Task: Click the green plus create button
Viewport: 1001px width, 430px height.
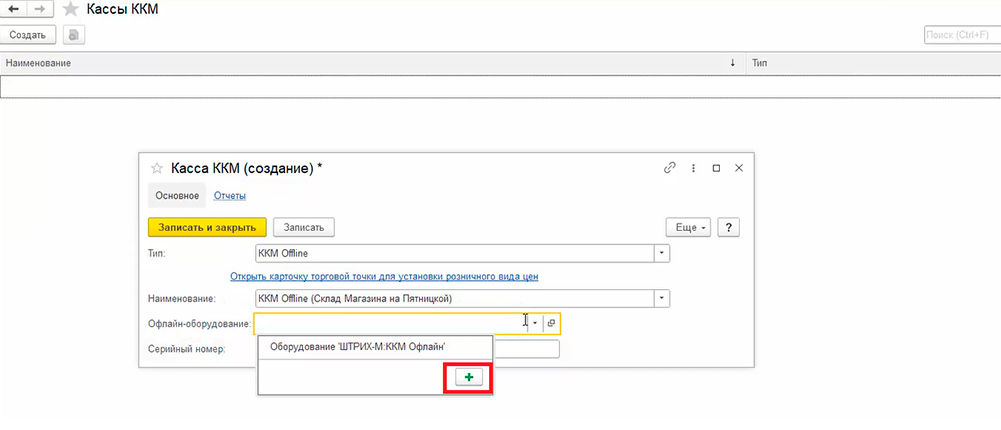Action: tap(469, 377)
